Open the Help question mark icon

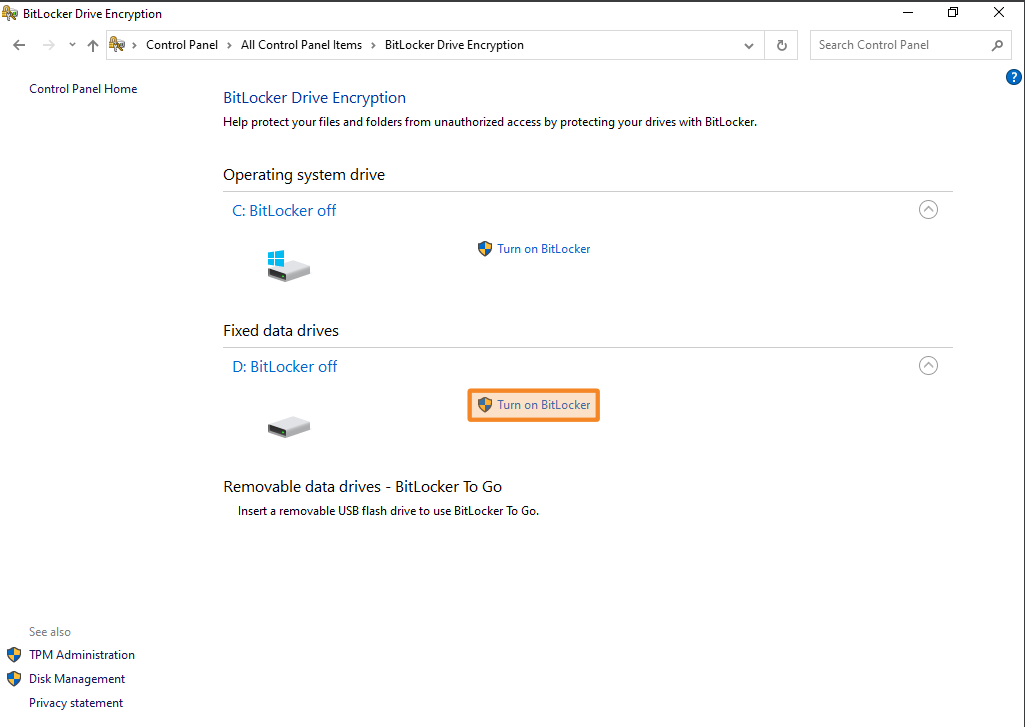[x=1013, y=77]
